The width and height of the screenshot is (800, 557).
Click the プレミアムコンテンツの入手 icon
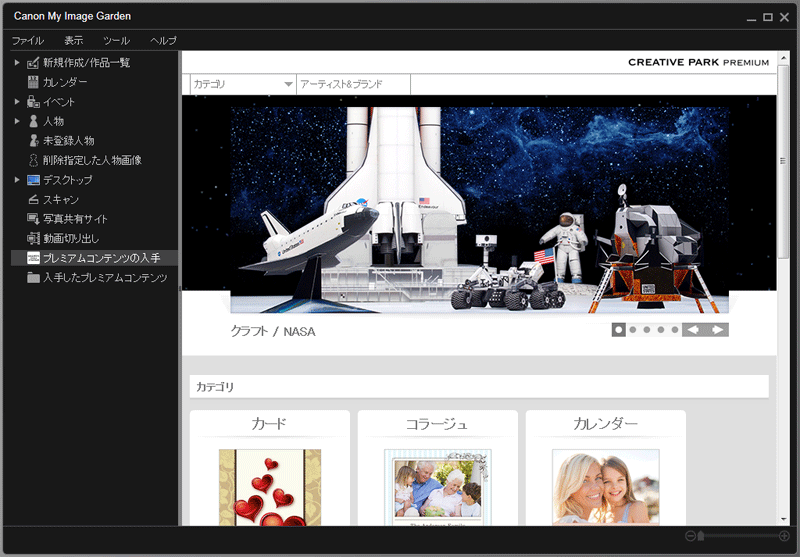pos(33,258)
